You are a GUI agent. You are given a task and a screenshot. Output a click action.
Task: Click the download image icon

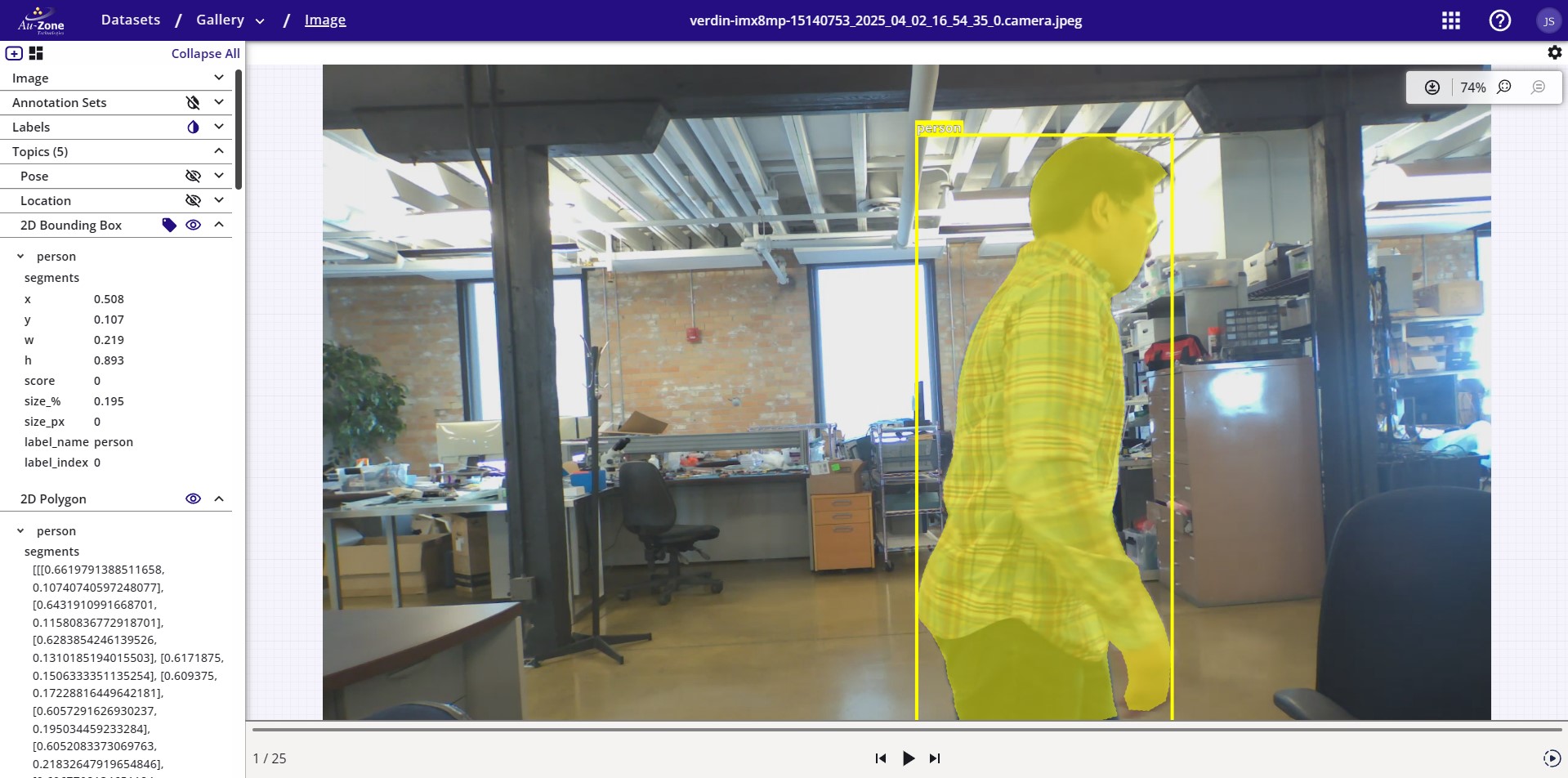pos(1432,87)
